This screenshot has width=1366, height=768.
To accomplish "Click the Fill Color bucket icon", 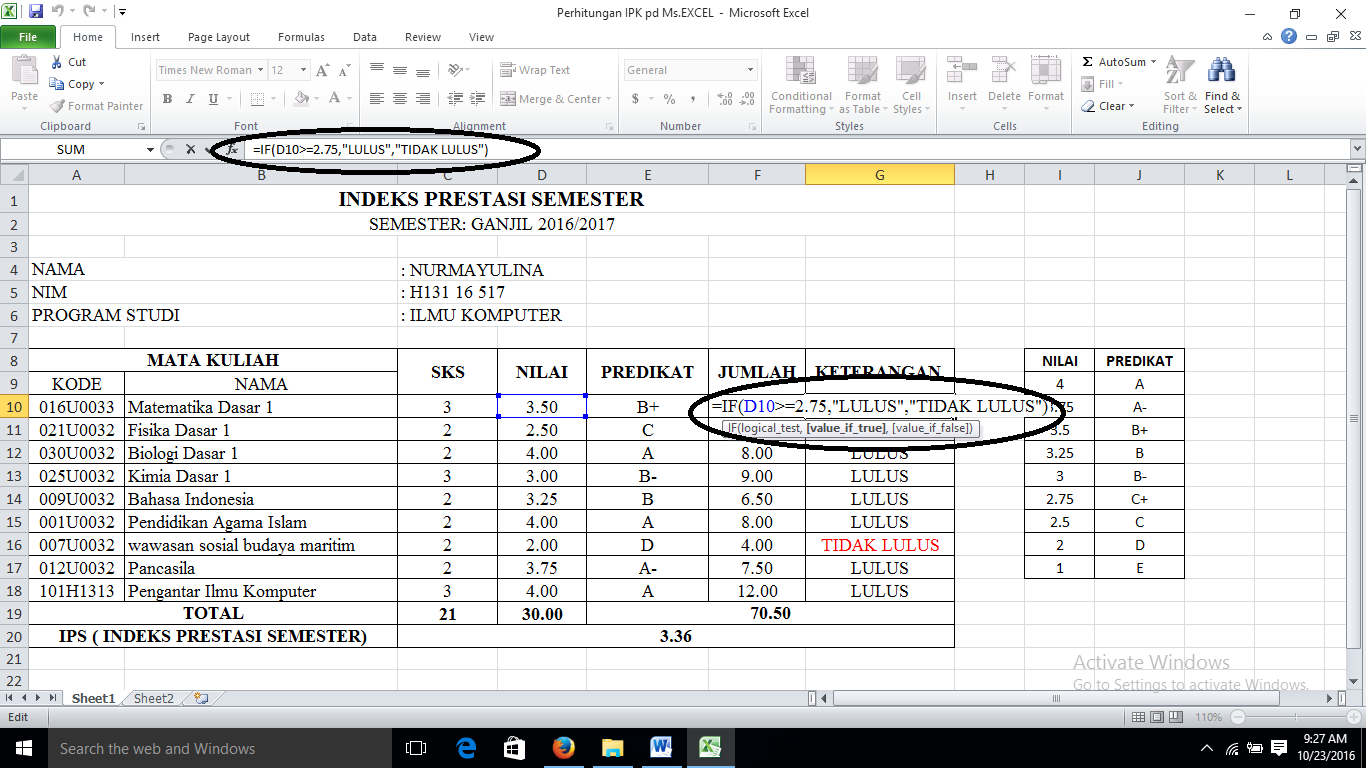I will tap(299, 99).
